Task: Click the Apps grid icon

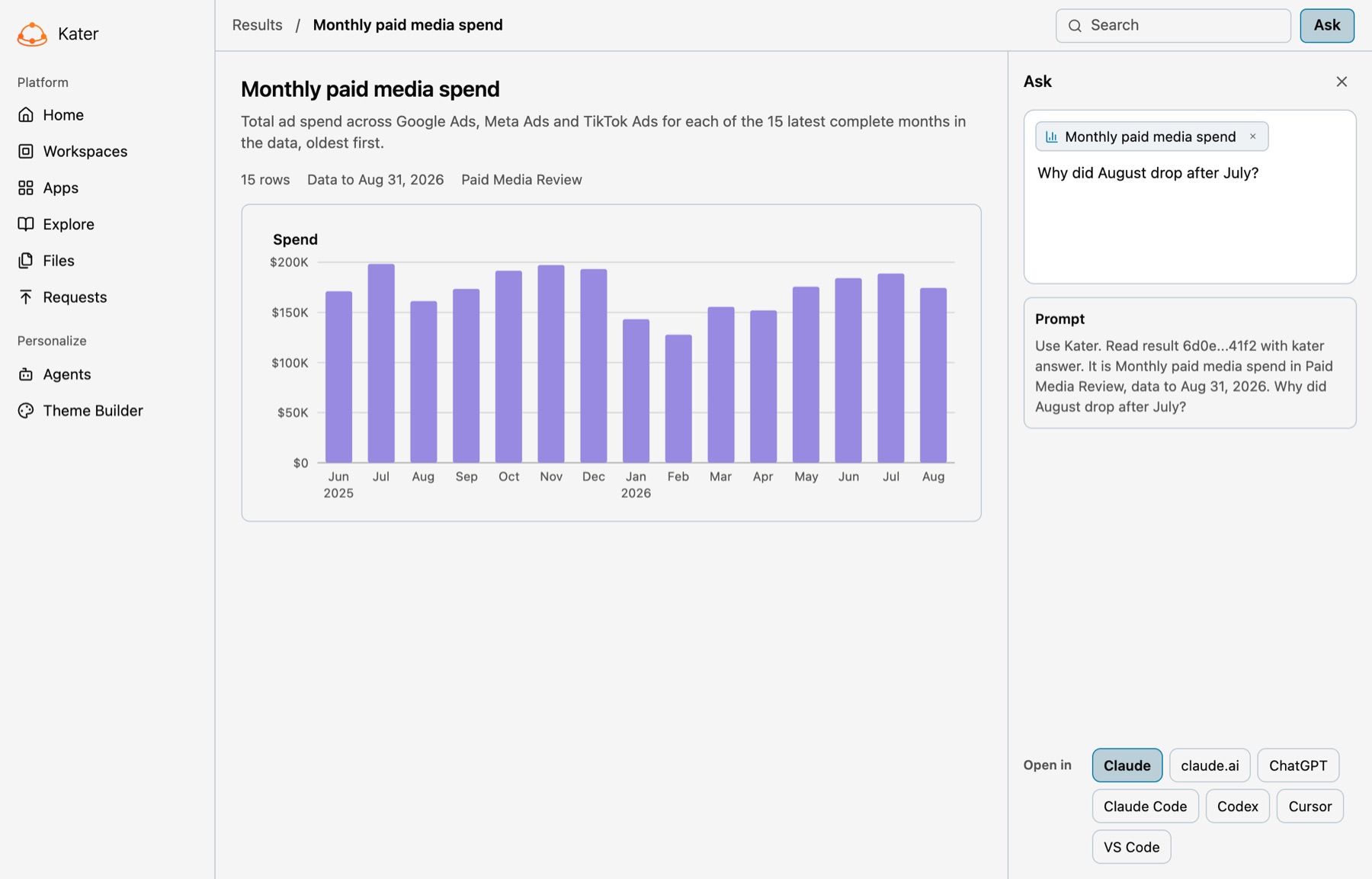Action: (x=26, y=188)
